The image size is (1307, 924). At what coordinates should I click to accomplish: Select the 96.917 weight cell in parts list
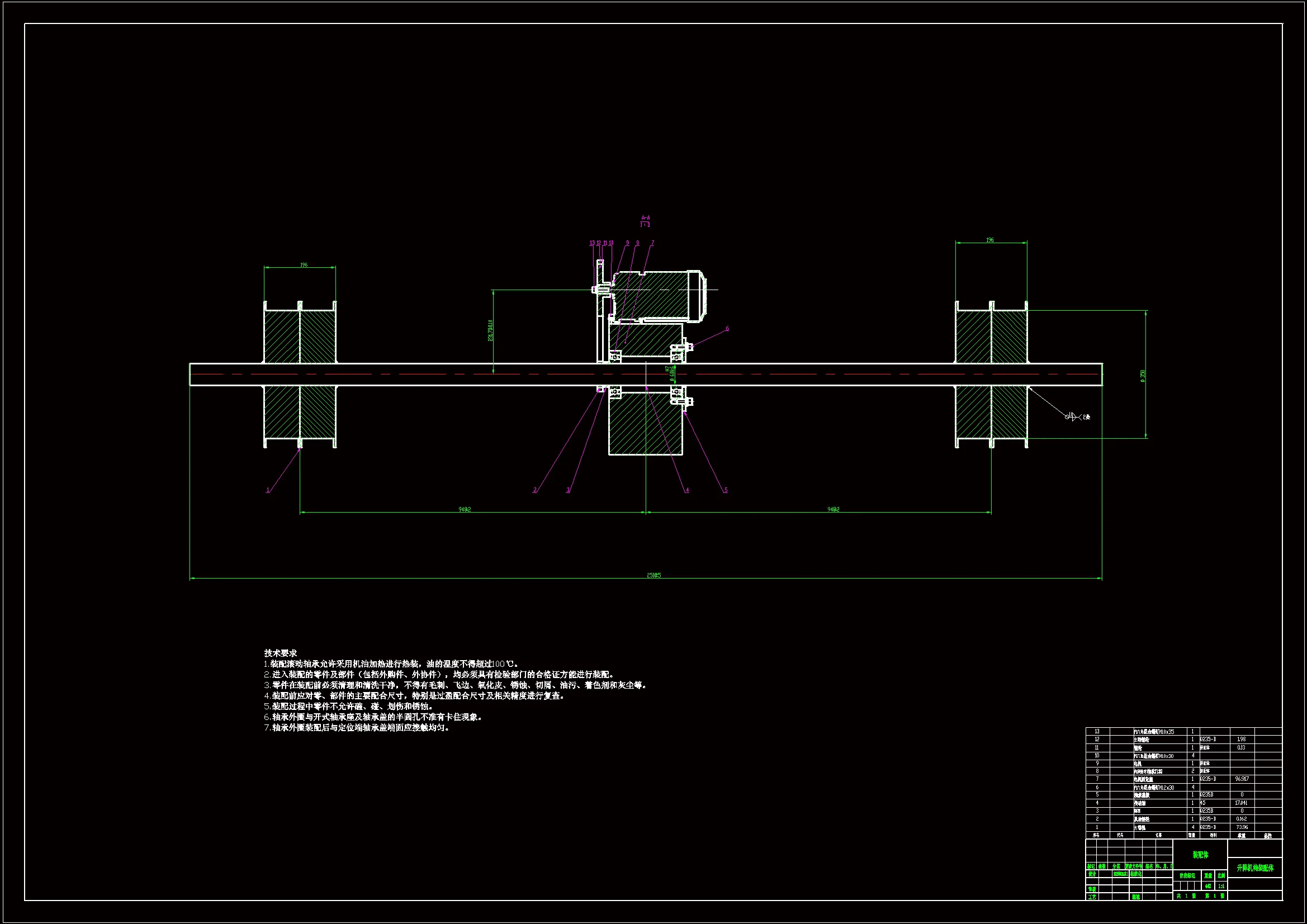tap(1242, 779)
